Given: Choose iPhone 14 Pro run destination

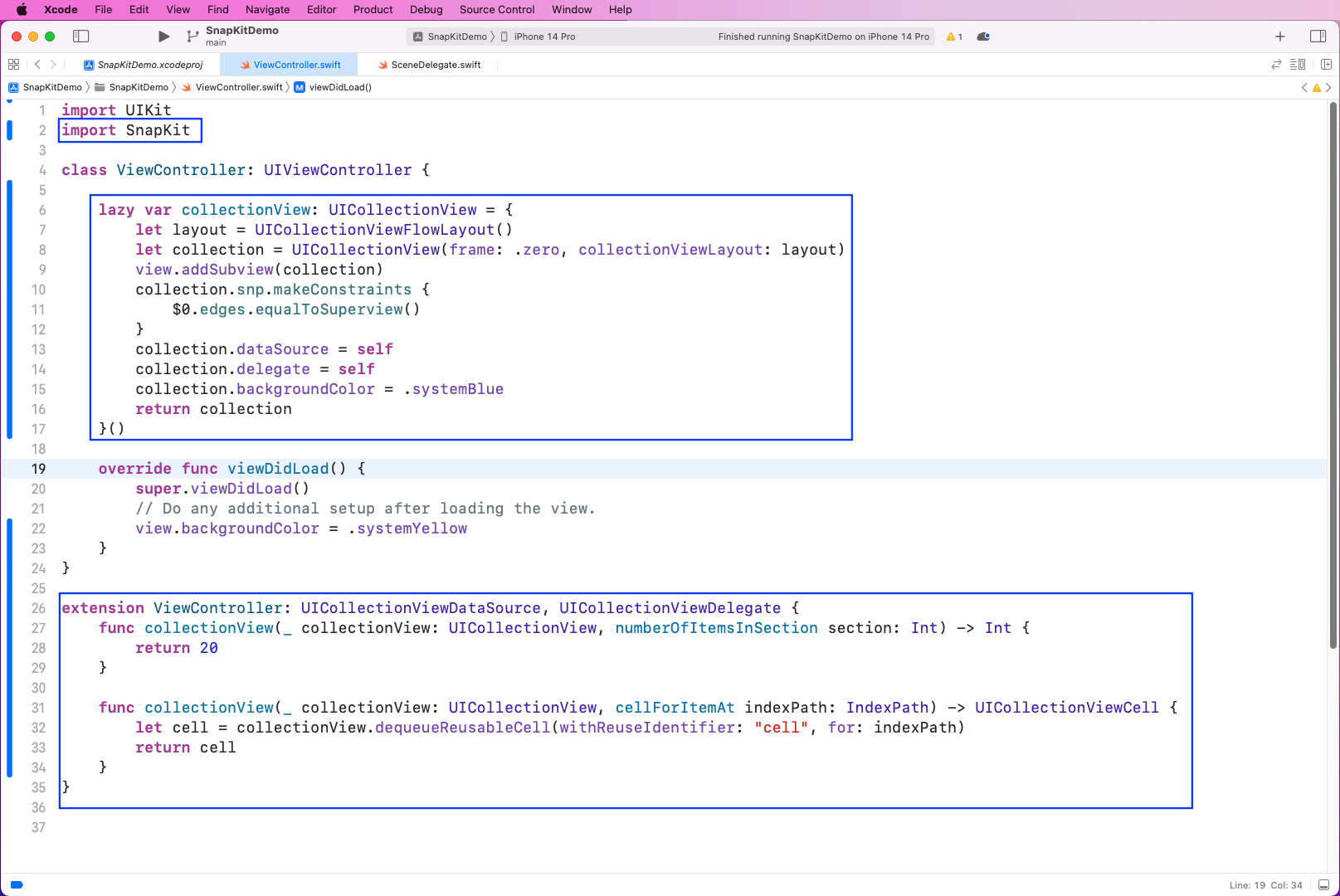Looking at the screenshot, I should [x=538, y=37].
